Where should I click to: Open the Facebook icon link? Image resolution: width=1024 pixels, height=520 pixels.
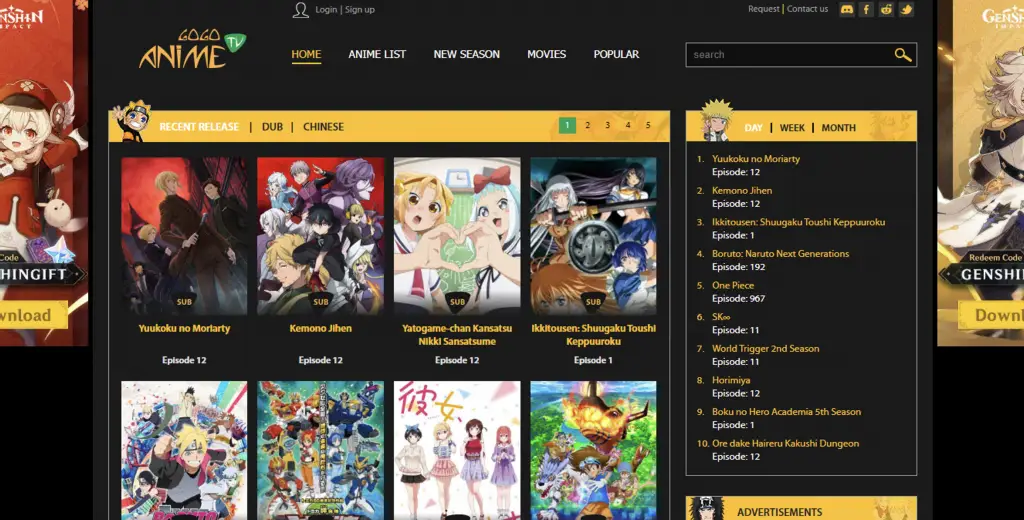tap(867, 9)
